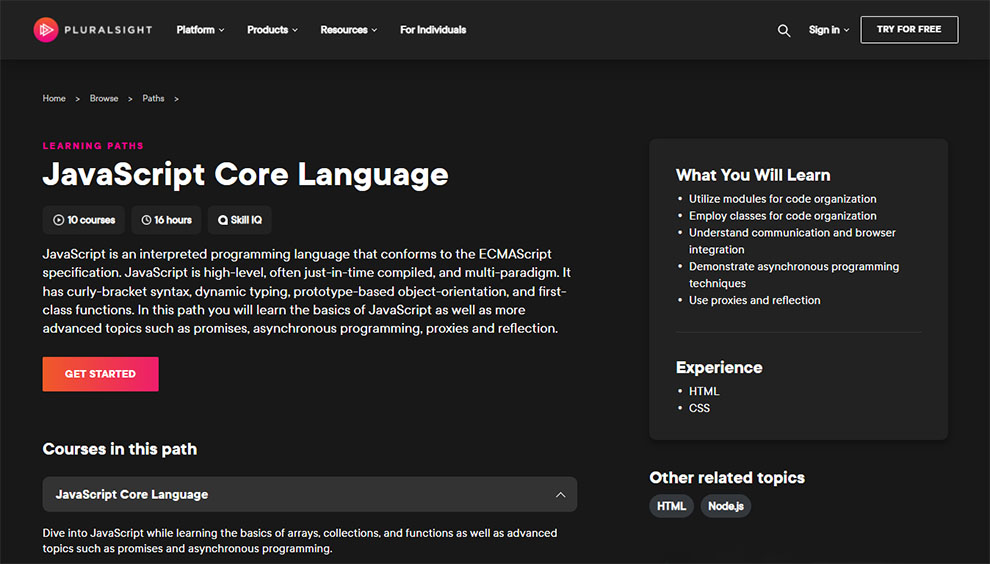This screenshot has height=564, width=990.
Task: Click the GET STARTED button
Action: pyautogui.click(x=100, y=374)
